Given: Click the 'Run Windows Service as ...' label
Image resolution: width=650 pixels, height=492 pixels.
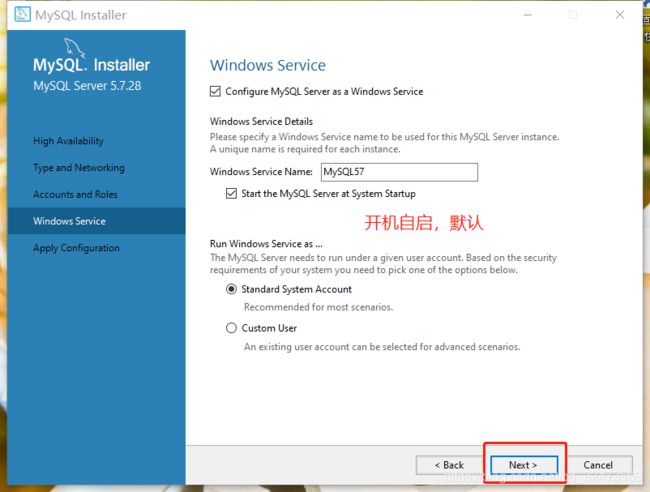Looking at the screenshot, I should pyautogui.click(x=266, y=244).
